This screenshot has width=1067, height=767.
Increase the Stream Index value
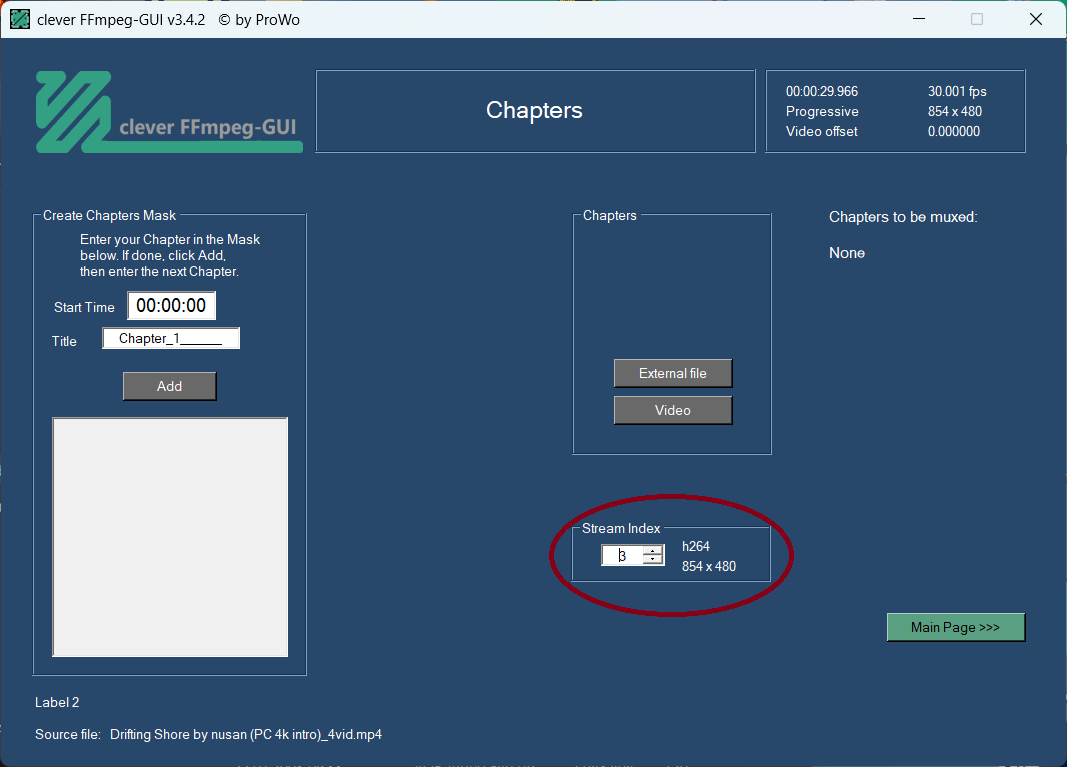click(653, 551)
